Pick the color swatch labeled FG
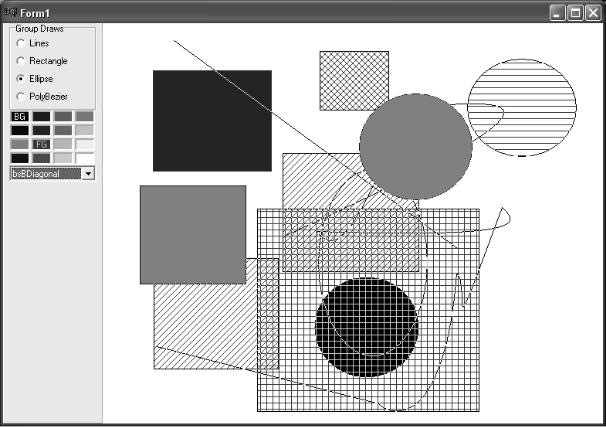The image size is (606, 427). point(41,145)
